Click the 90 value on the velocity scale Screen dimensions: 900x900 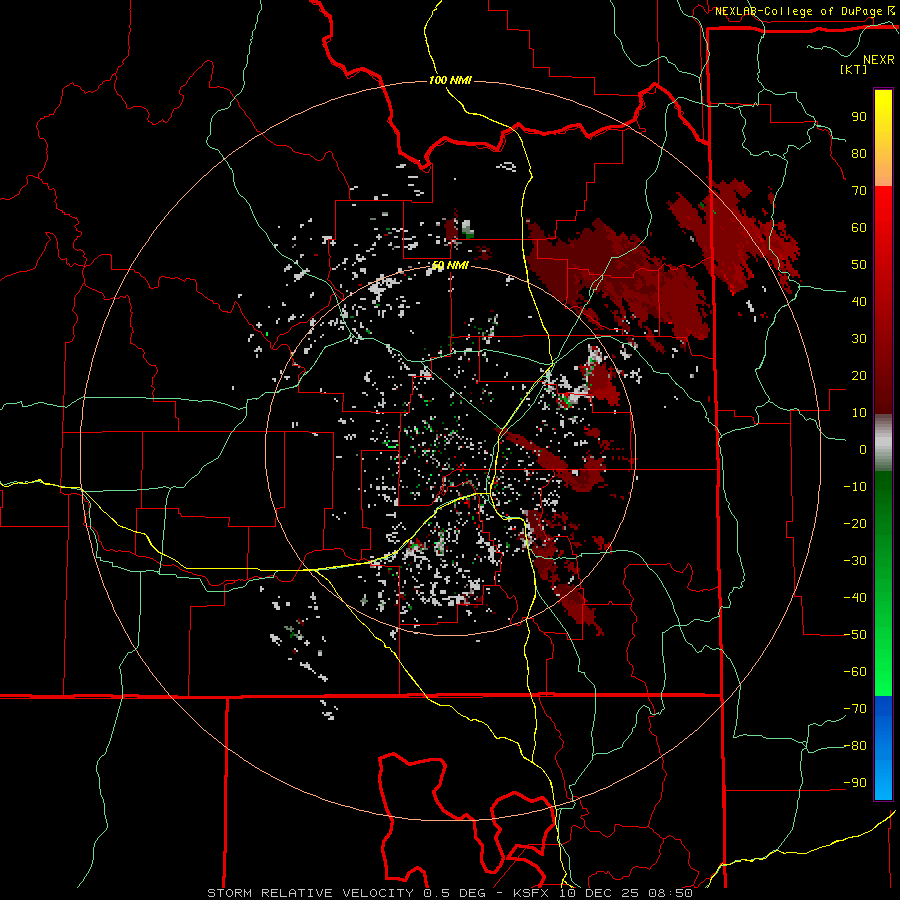click(x=859, y=117)
